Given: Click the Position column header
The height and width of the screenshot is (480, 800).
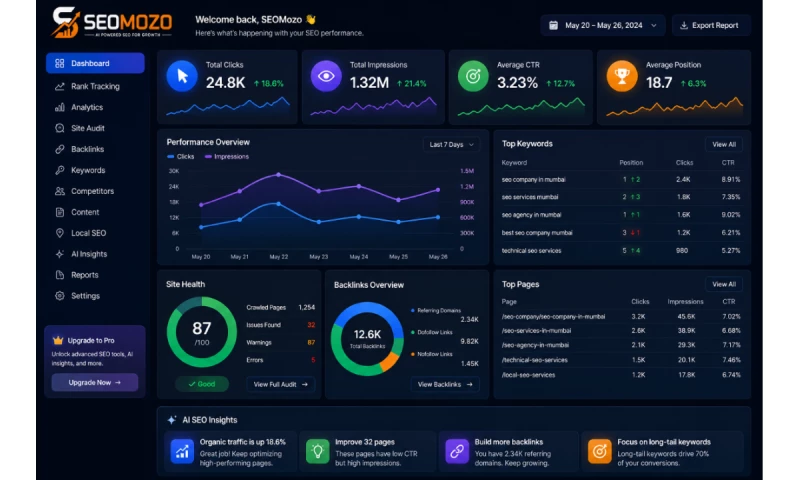Looking at the screenshot, I should pos(631,163).
